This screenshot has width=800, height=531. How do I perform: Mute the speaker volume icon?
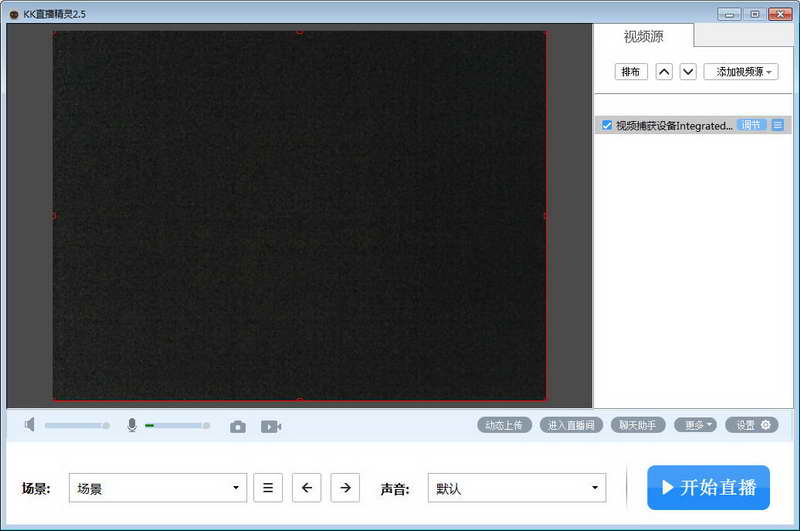tap(30, 424)
